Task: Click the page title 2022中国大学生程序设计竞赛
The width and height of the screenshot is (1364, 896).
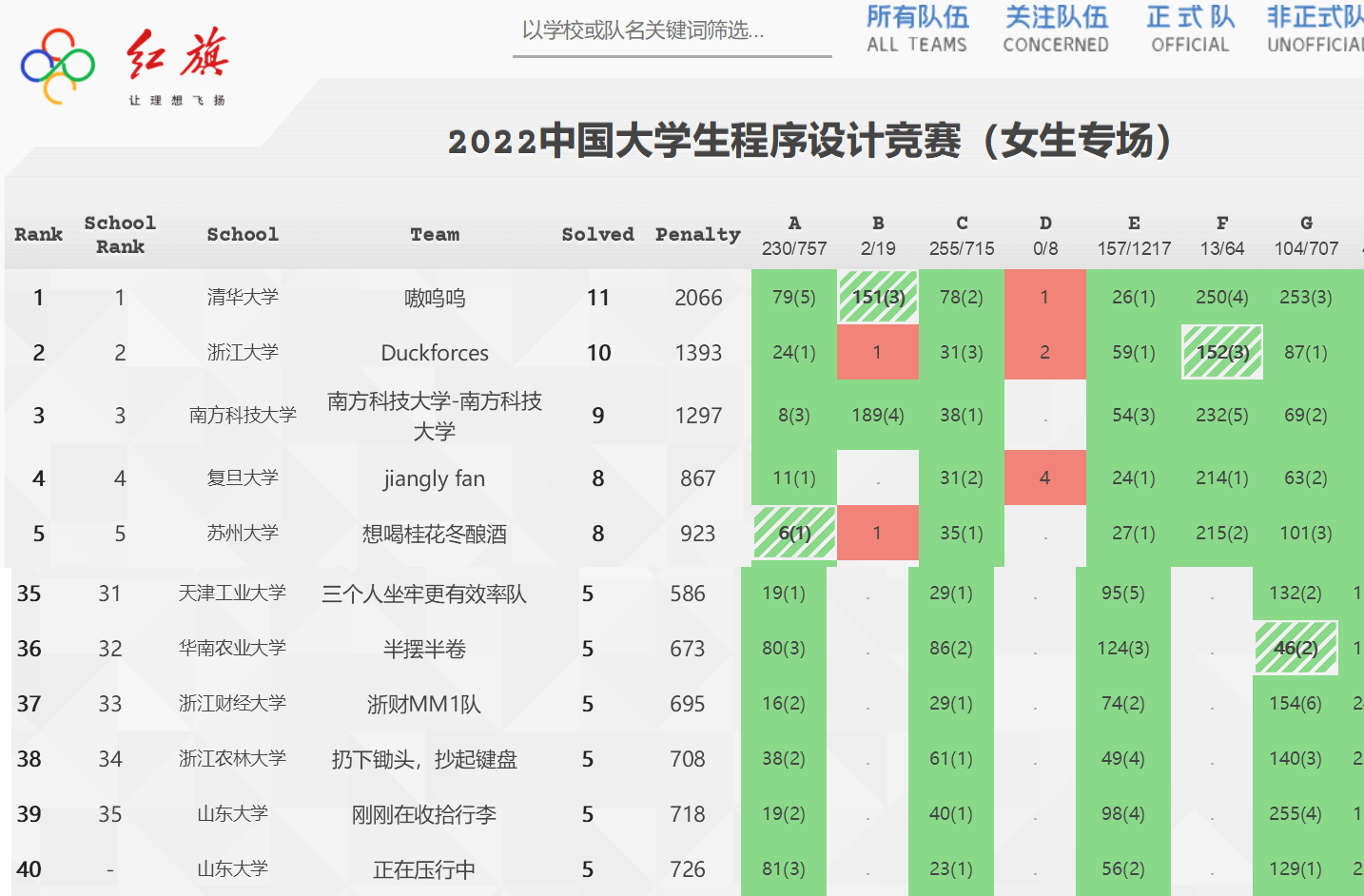Action: click(x=809, y=141)
